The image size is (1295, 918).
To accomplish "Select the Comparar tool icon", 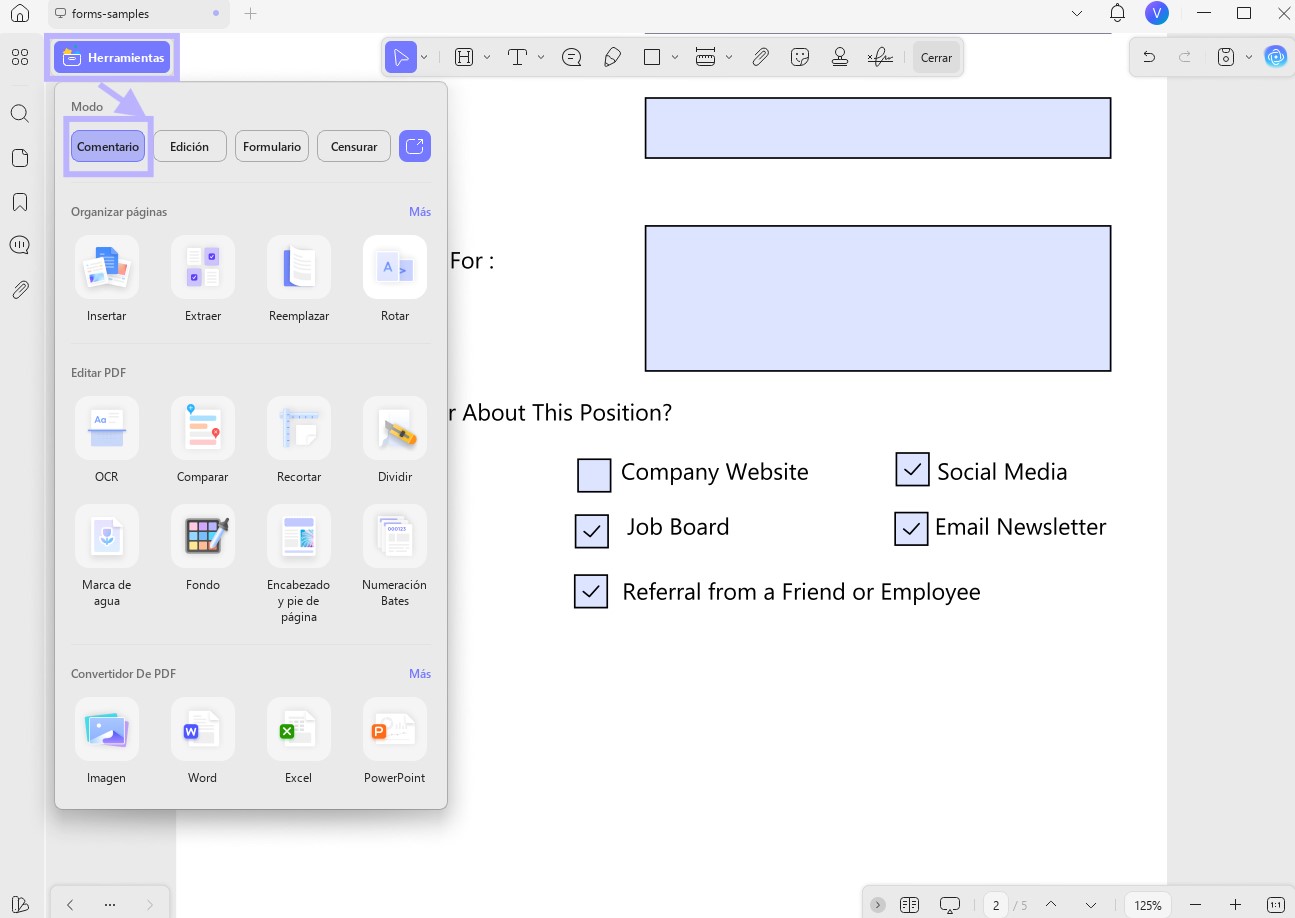I will 203,428.
